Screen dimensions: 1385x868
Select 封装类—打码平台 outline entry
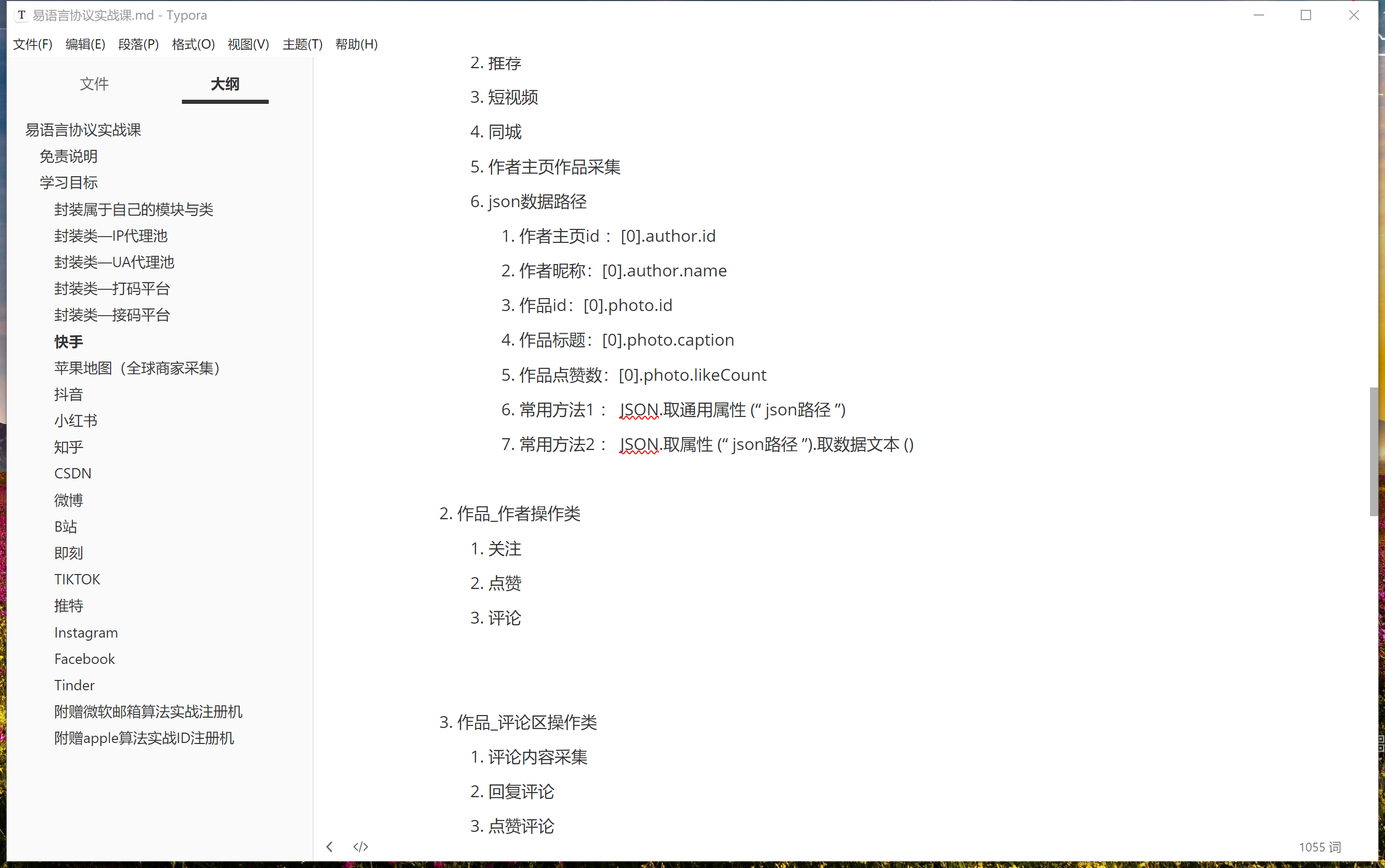click(112, 289)
